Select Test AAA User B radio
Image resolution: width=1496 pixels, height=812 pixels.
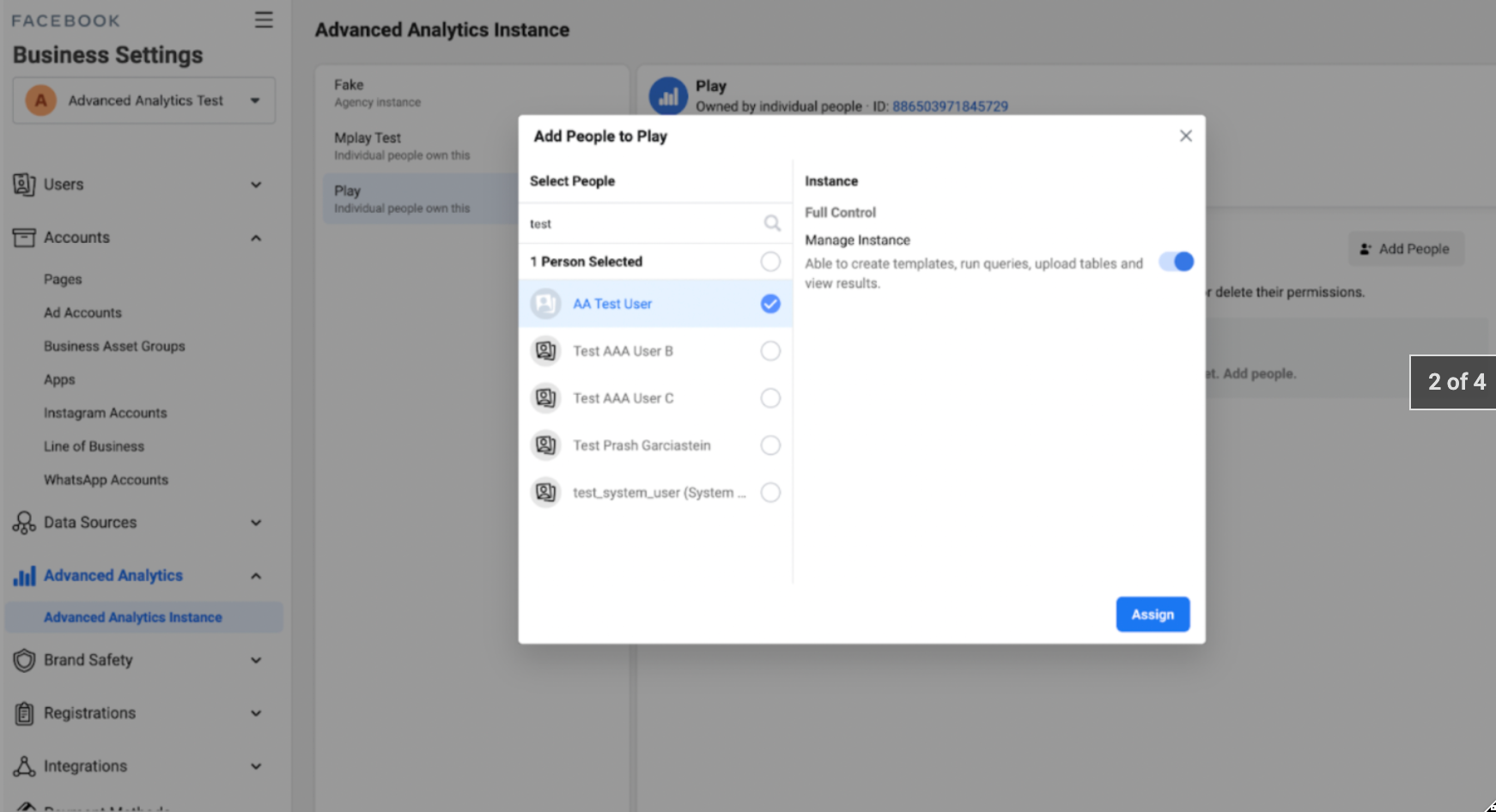(770, 351)
